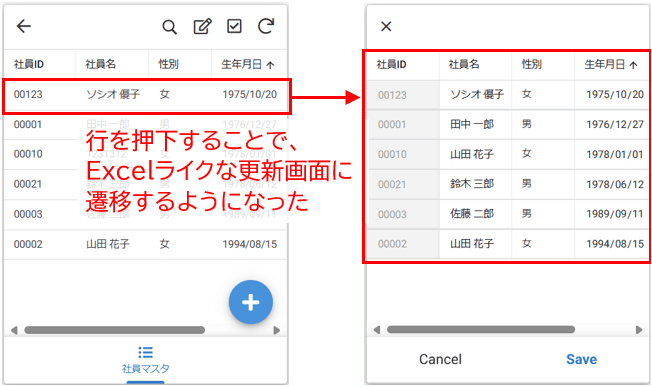Select row 00001 in the left list
Image resolution: width=652 pixels, height=387 pixels.
click(146, 125)
